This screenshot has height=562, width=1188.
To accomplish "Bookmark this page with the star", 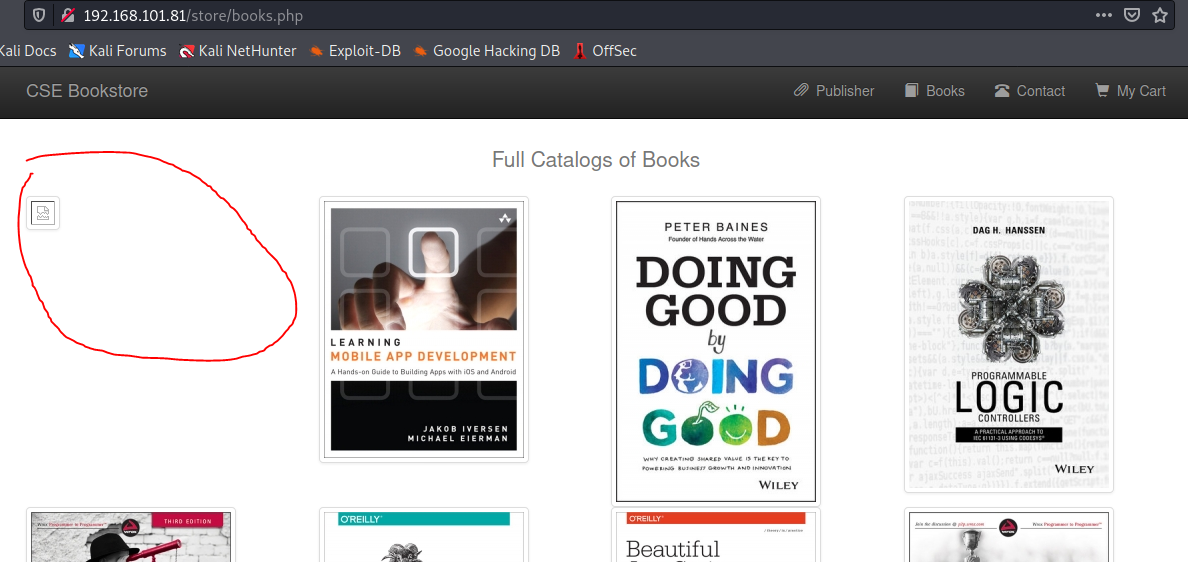I will click(1160, 15).
